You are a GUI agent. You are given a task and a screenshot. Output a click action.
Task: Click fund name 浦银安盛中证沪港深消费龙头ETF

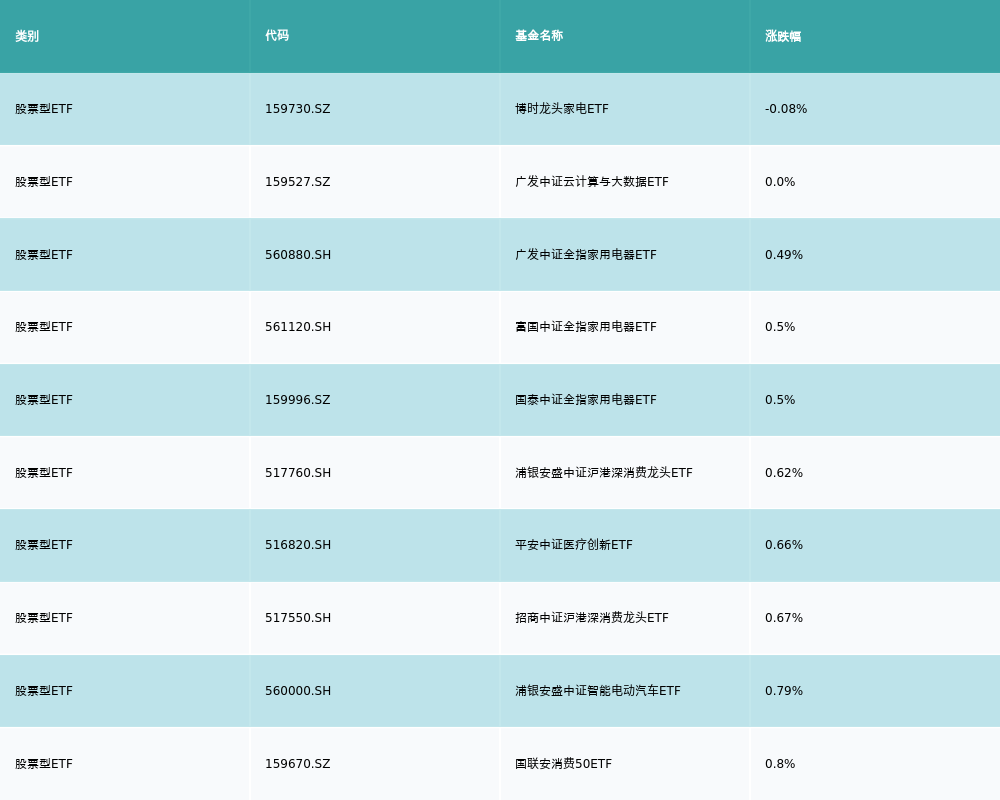tap(604, 473)
